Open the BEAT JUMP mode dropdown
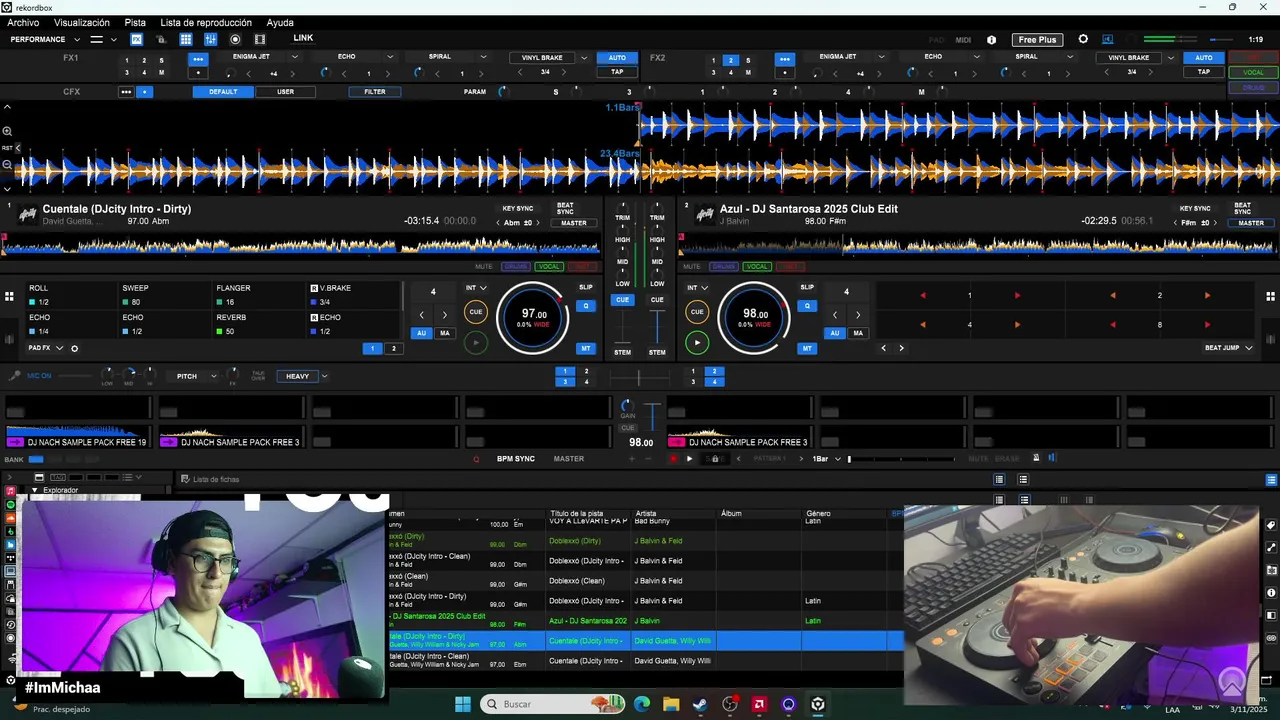Viewport: 1280px width, 720px height. 1249,348
